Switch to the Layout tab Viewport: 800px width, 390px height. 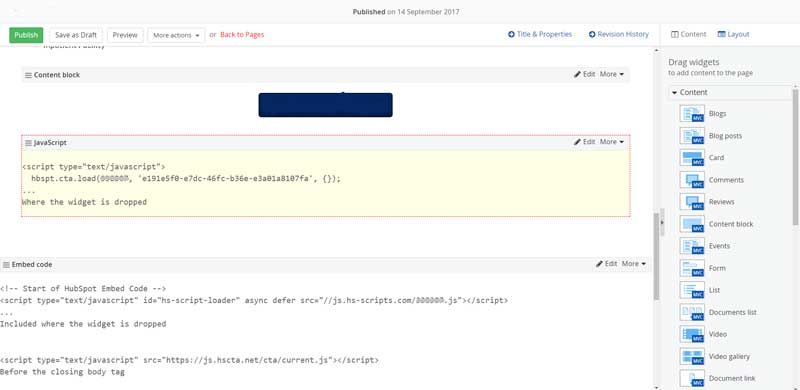coord(733,34)
